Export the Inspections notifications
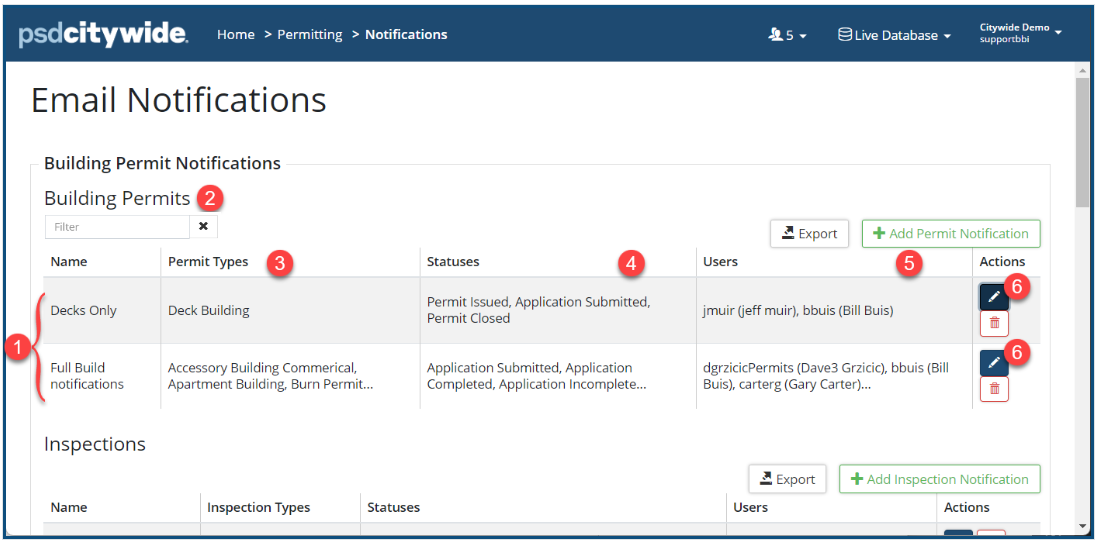 [x=787, y=479]
